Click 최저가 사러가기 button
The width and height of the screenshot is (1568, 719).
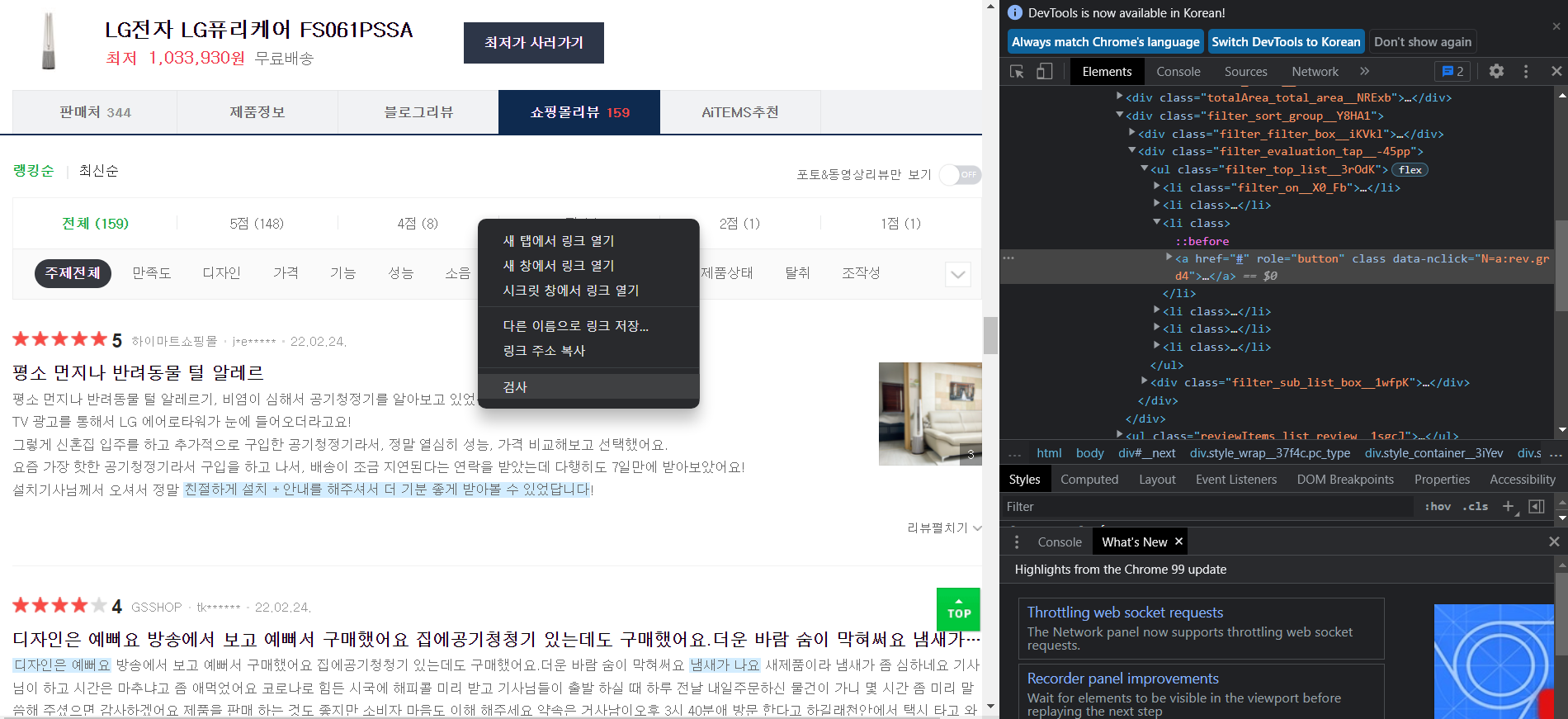pos(533,43)
